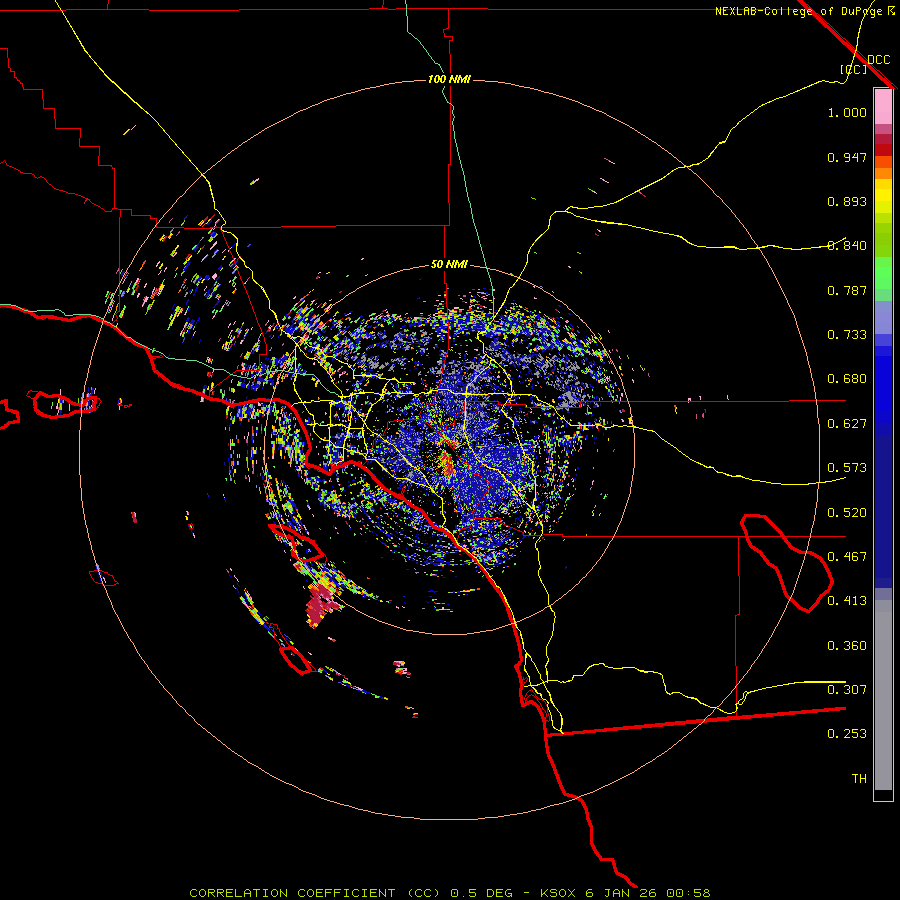
Task: Click the 0.5 DEG elevation text
Action: click(481, 893)
